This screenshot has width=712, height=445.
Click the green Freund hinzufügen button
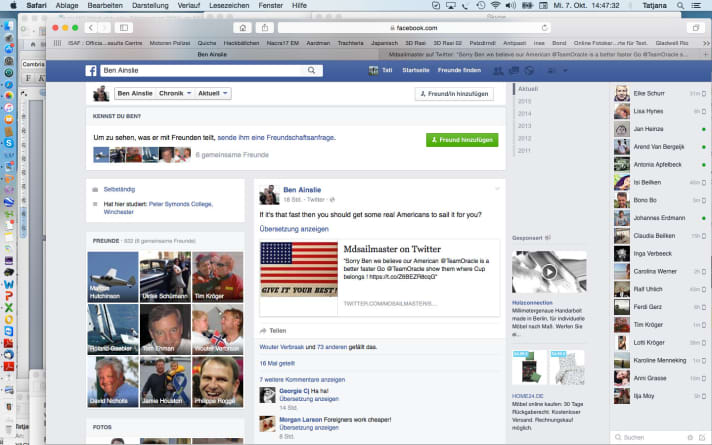pyautogui.click(x=462, y=140)
